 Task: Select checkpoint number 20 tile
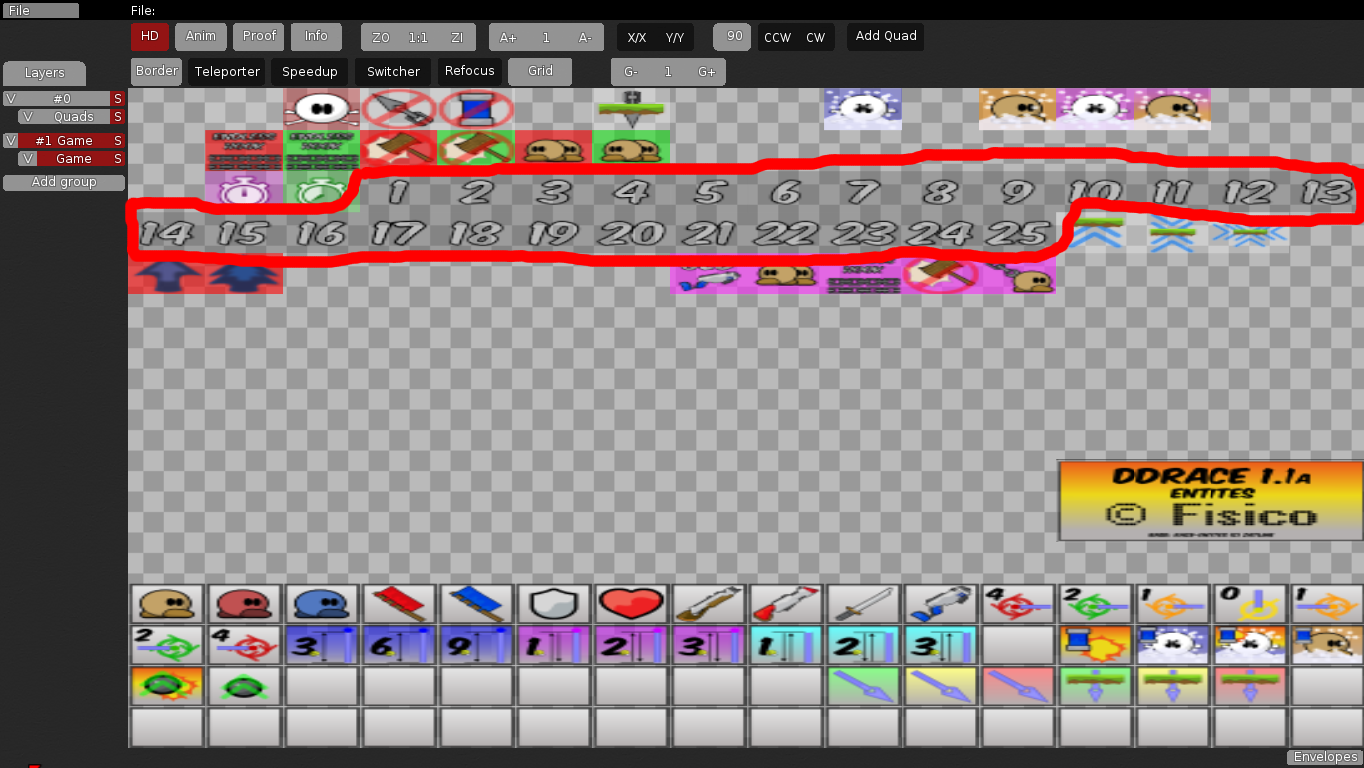pos(631,234)
